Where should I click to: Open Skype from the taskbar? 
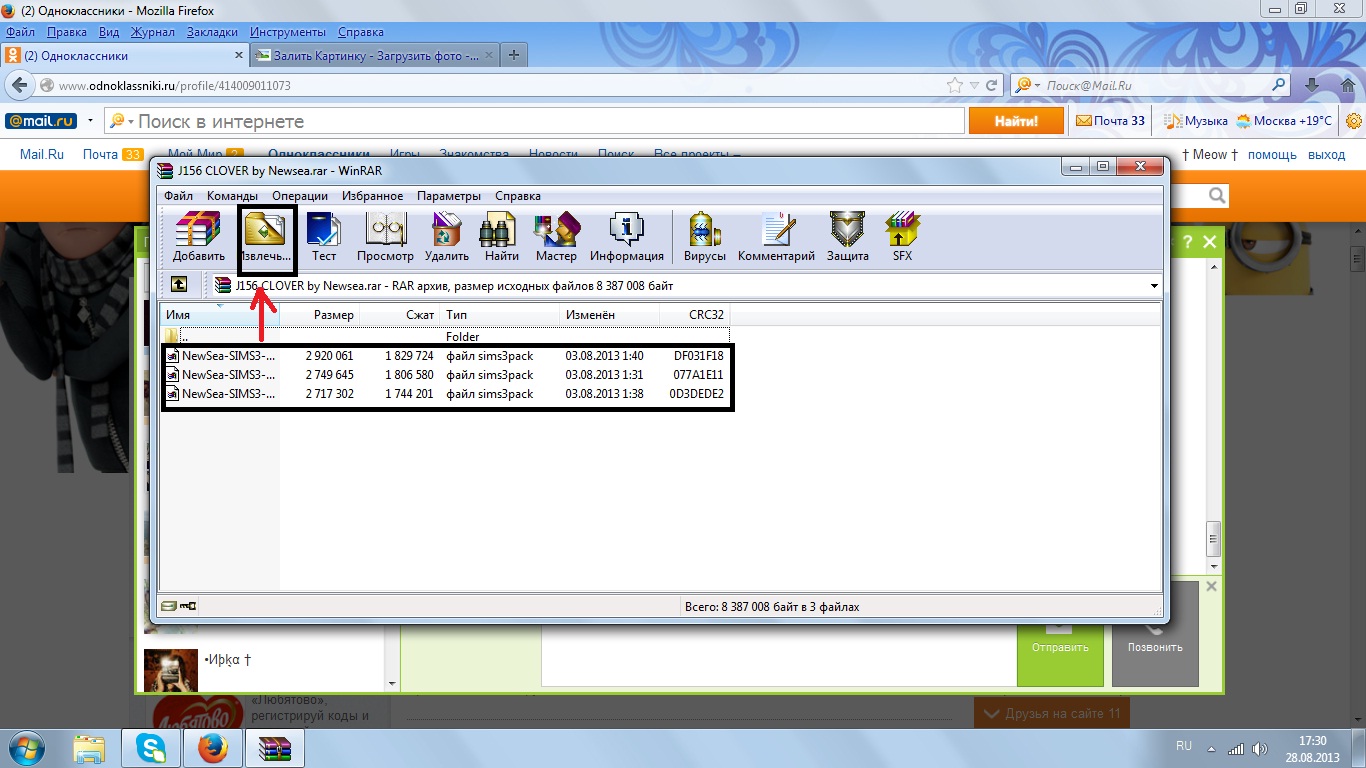[151, 748]
